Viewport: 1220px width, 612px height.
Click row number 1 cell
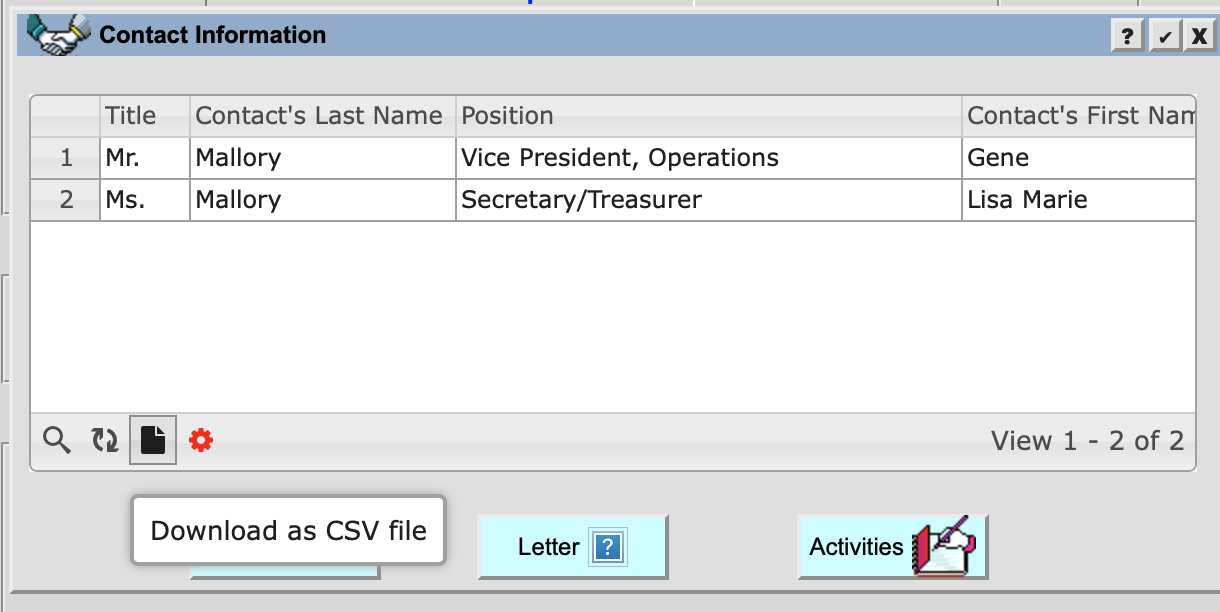pos(64,158)
